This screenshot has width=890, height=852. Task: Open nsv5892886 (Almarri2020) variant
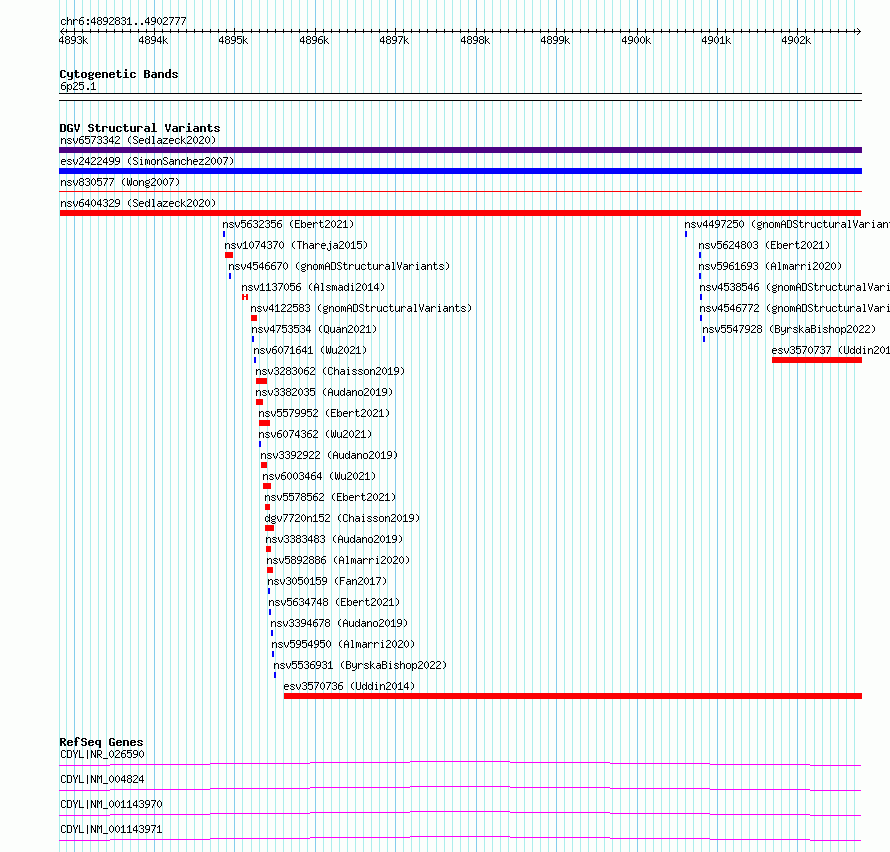tap(338, 560)
